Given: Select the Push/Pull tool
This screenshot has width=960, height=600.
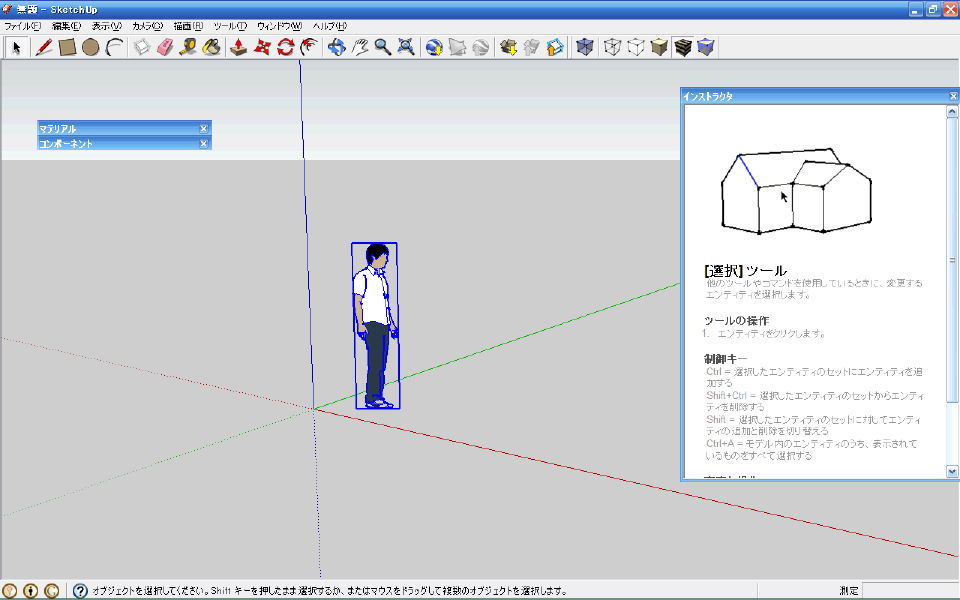Looking at the screenshot, I should click(x=239, y=47).
